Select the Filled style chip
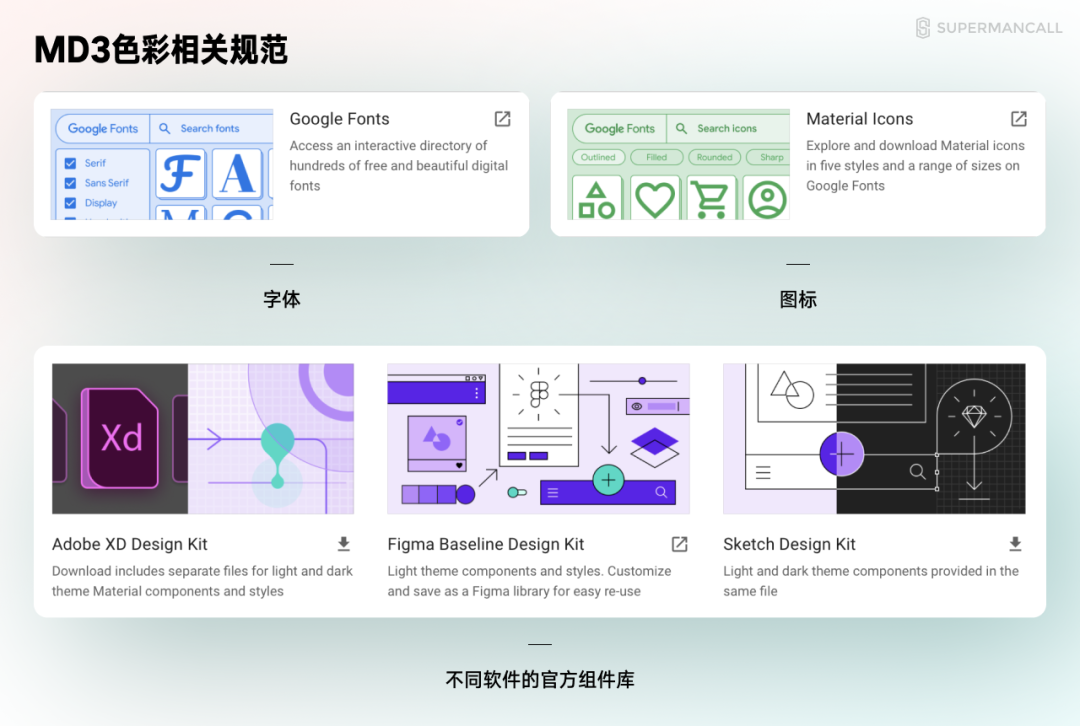 click(656, 157)
